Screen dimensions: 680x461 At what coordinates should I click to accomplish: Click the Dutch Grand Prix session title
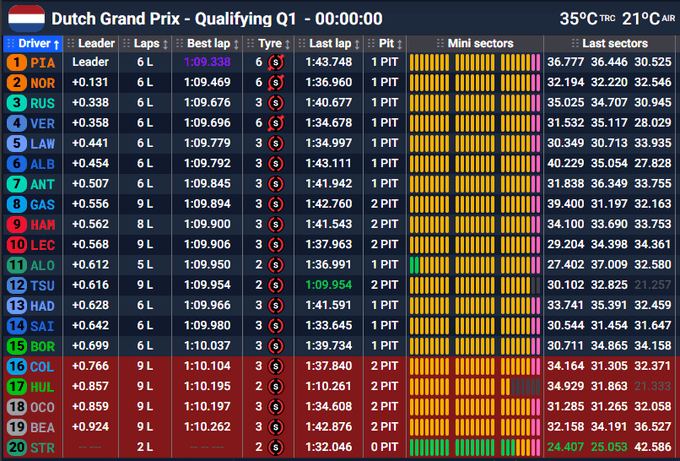(216, 18)
